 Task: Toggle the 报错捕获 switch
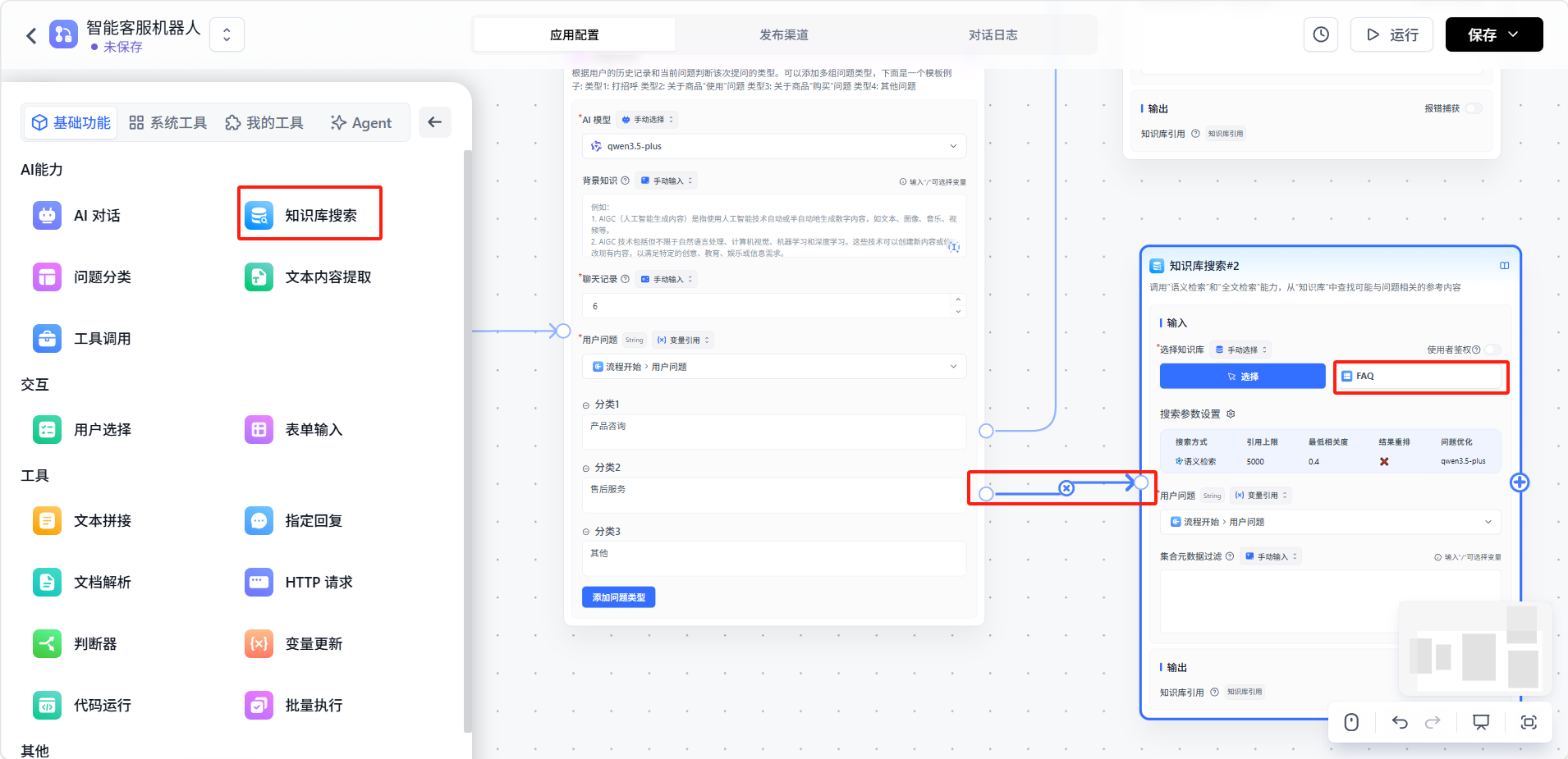(x=1474, y=108)
